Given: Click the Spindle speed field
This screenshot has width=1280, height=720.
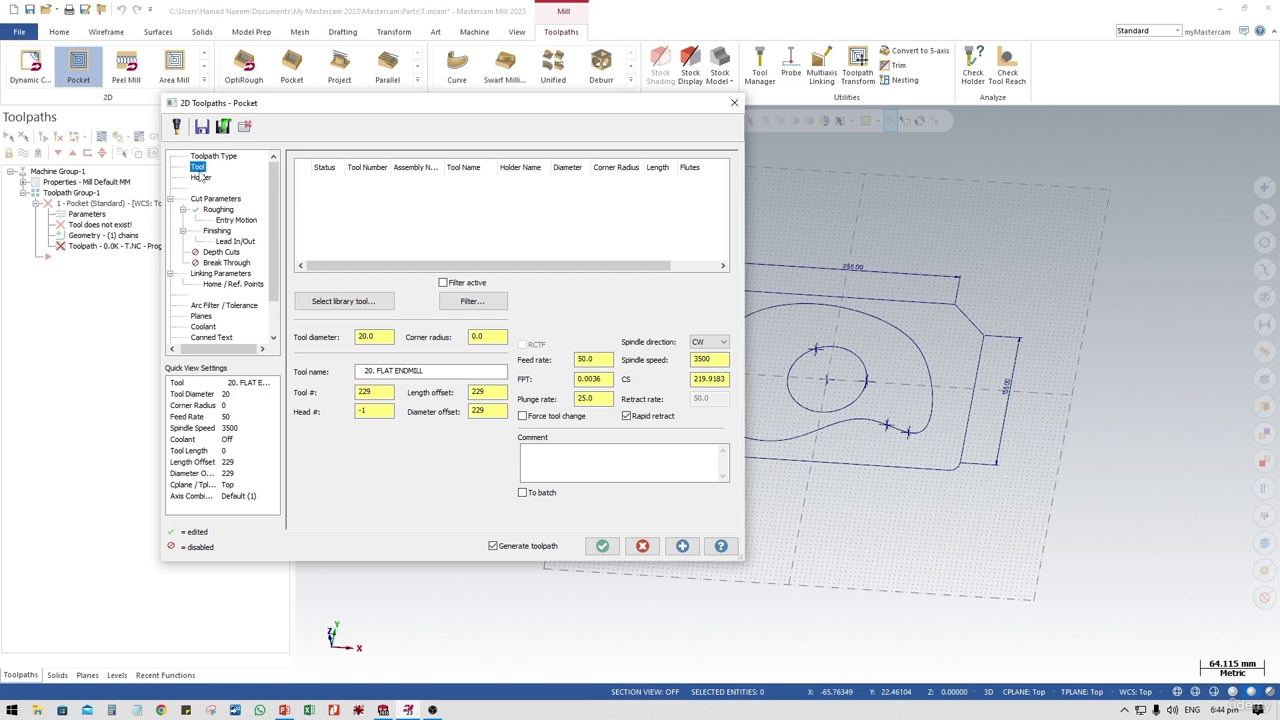Looking at the screenshot, I should (710, 359).
